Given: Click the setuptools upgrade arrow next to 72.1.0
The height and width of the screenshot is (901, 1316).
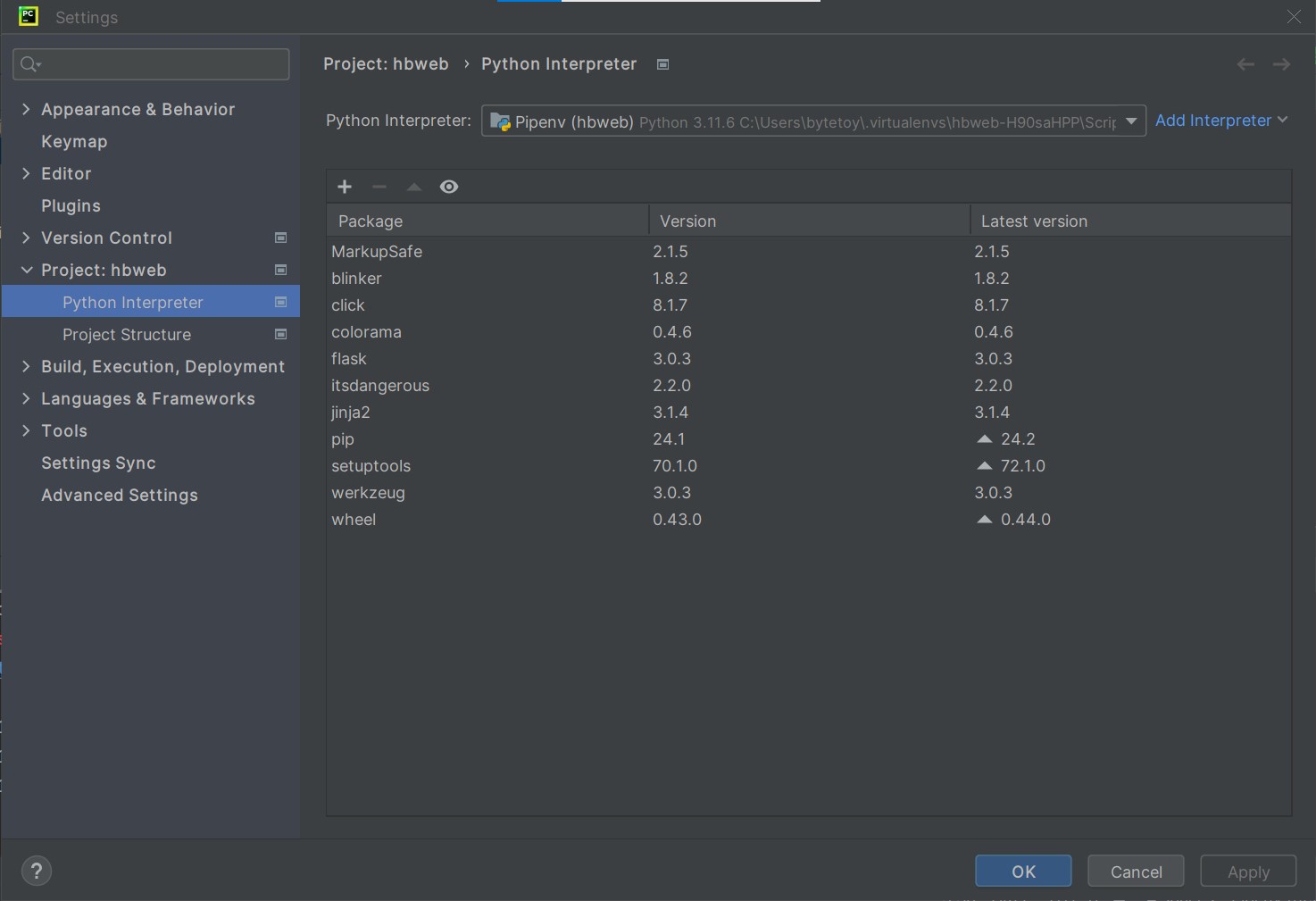Looking at the screenshot, I should click(985, 465).
